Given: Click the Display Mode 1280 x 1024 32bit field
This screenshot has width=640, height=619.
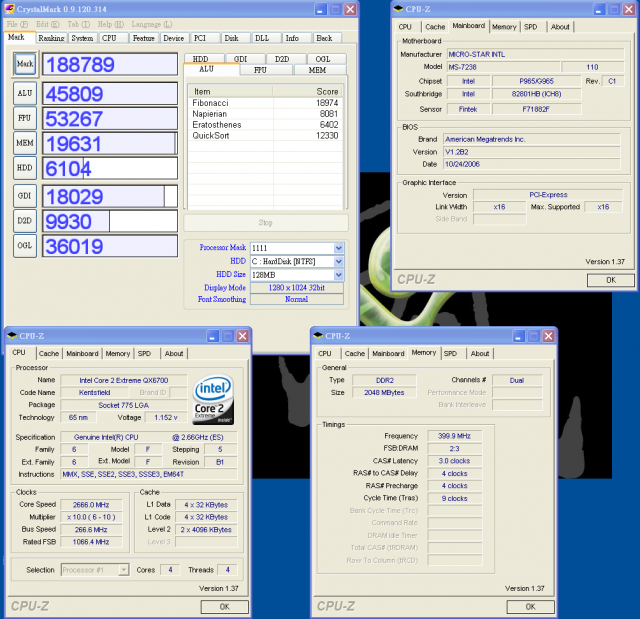Looking at the screenshot, I should (297, 288).
